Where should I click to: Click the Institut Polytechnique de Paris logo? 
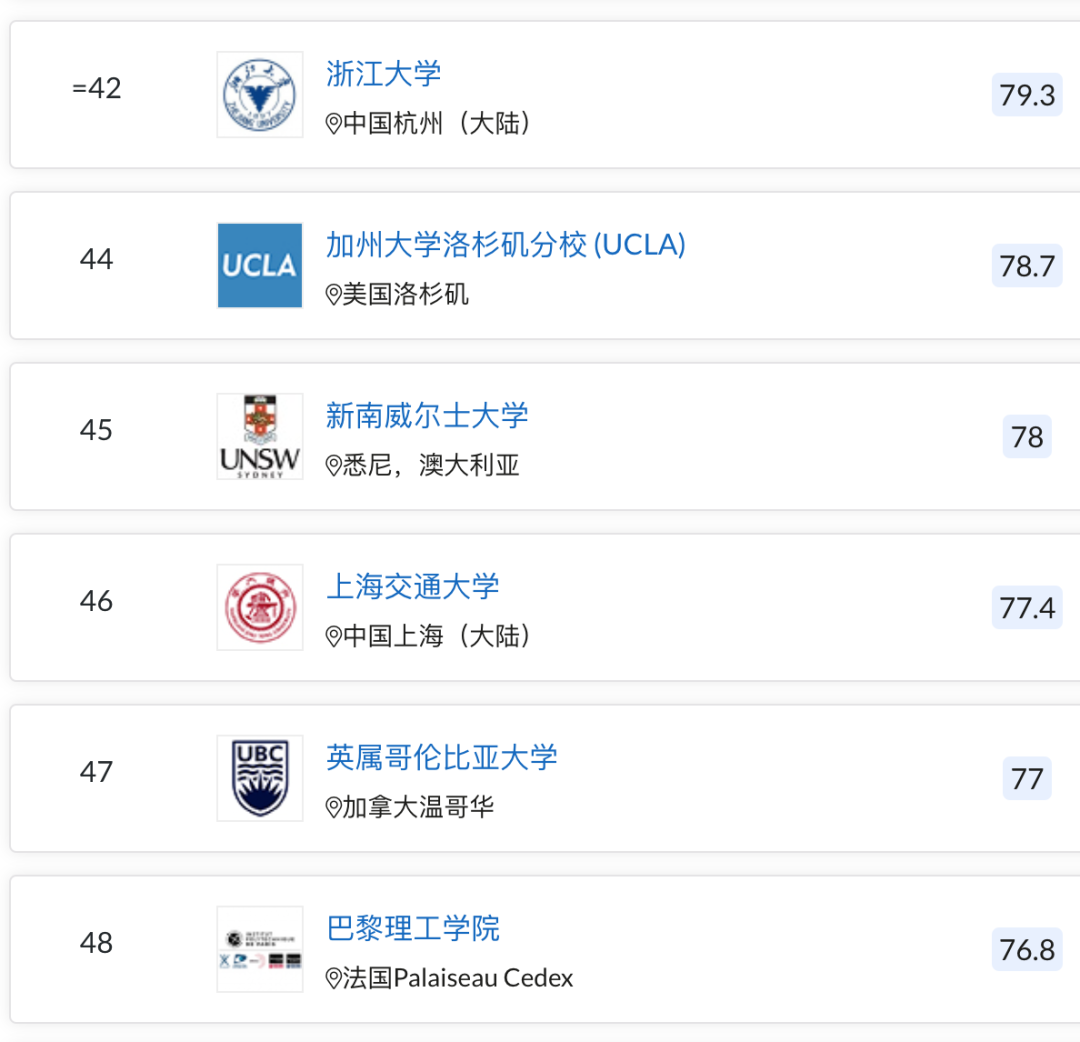260,949
